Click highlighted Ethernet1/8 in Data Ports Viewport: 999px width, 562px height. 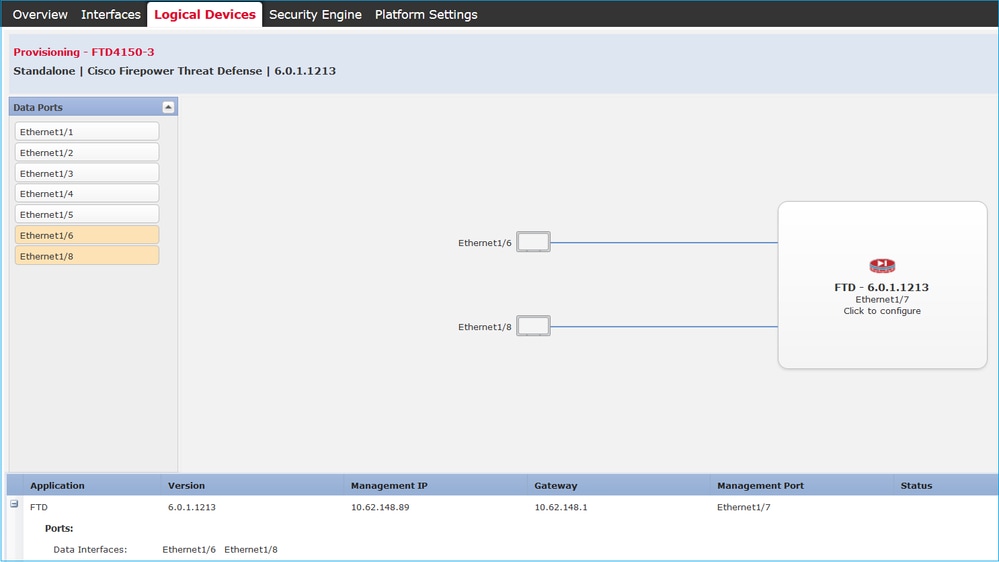coord(87,256)
